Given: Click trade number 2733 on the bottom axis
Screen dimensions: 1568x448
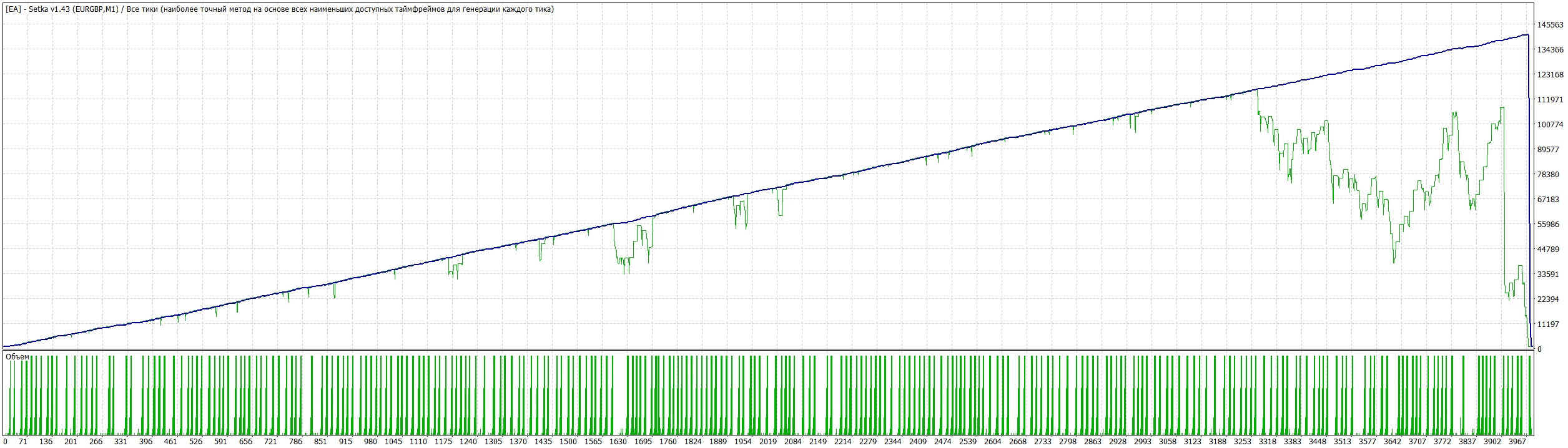Looking at the screenshot, I should click(x=1043, y=442).
